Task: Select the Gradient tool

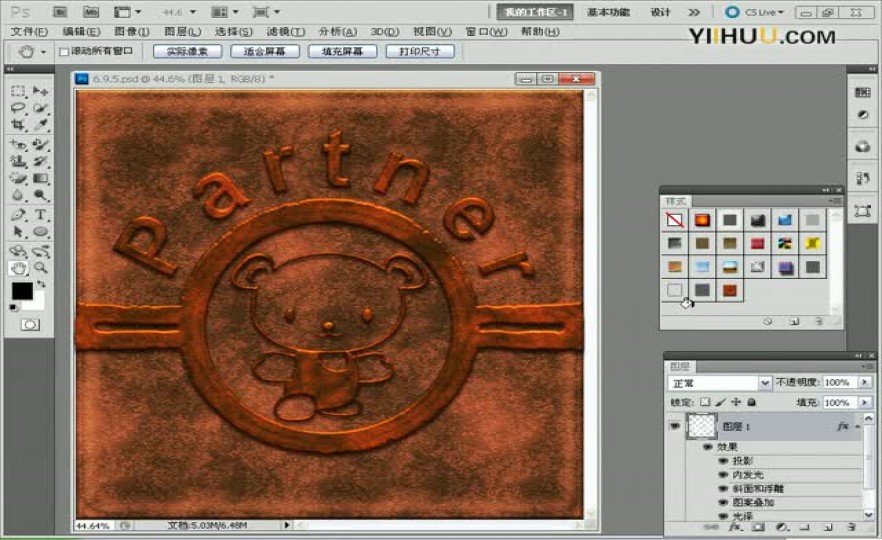Action: click(x=40, y=179)
